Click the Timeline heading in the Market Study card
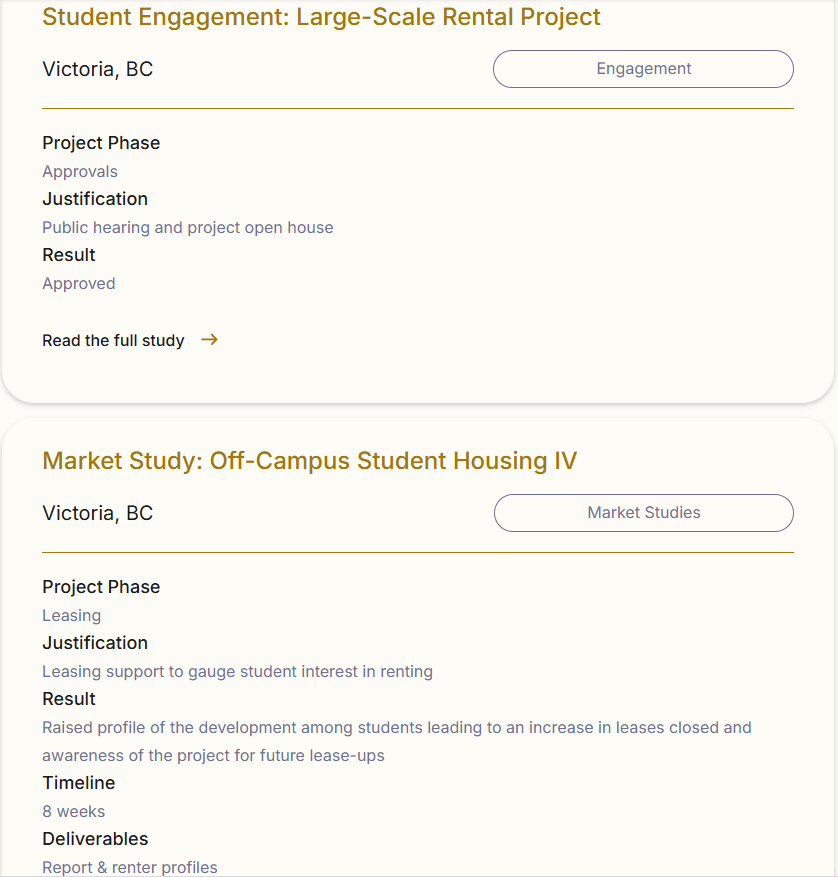This screenshot has height=877, width=838. point(79,783)
